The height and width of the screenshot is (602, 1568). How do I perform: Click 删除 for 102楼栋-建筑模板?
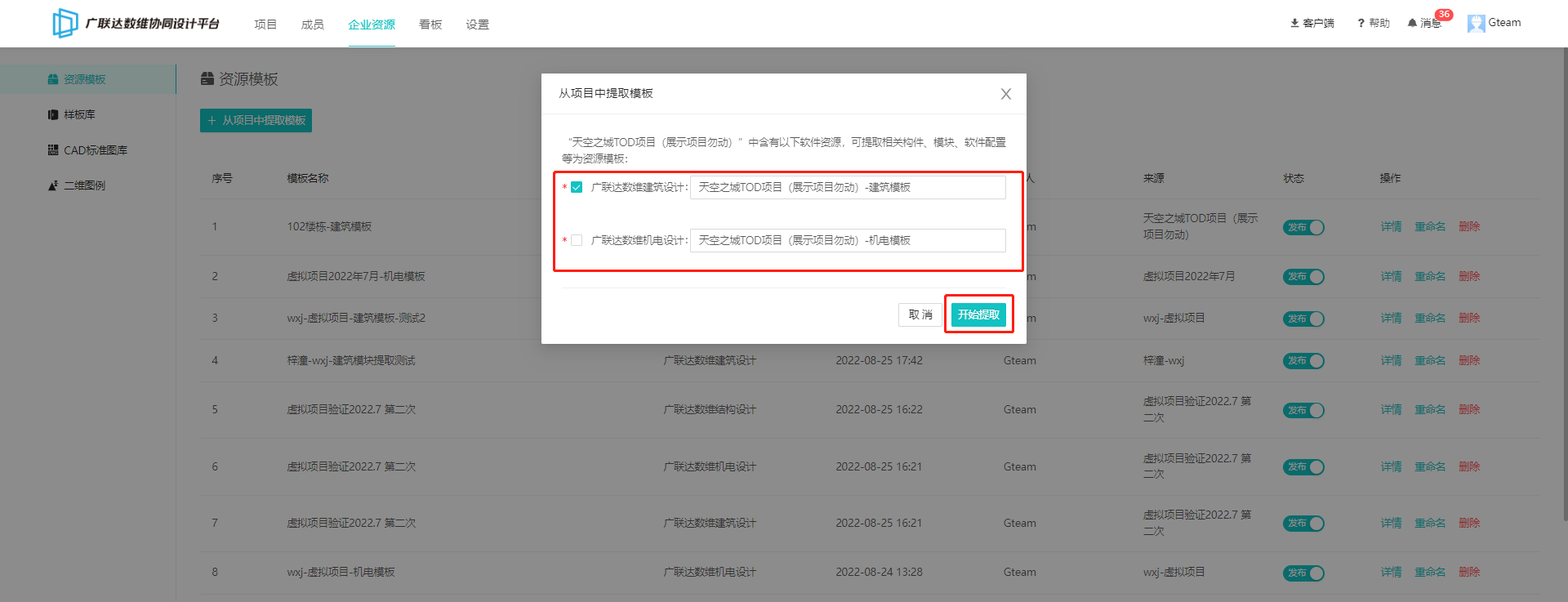tap(1469, 226)
